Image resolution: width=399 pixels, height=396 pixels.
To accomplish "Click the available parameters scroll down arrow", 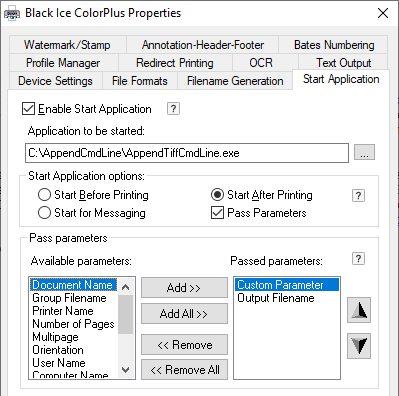I will point(126,370).
